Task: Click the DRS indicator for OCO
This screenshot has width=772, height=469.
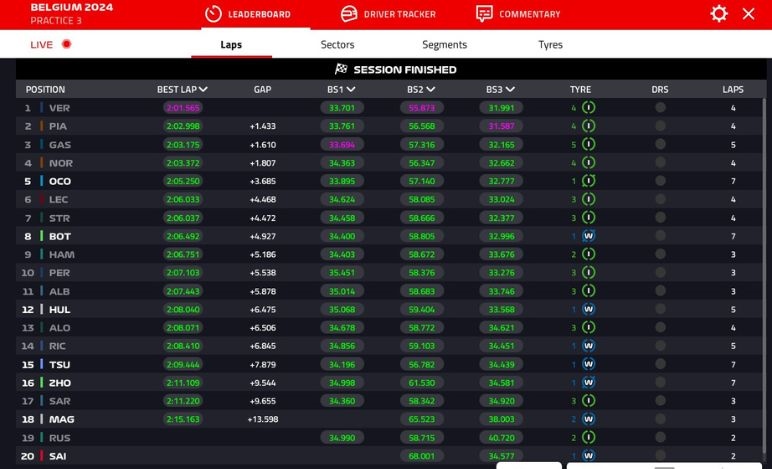Action: point(660,181)
